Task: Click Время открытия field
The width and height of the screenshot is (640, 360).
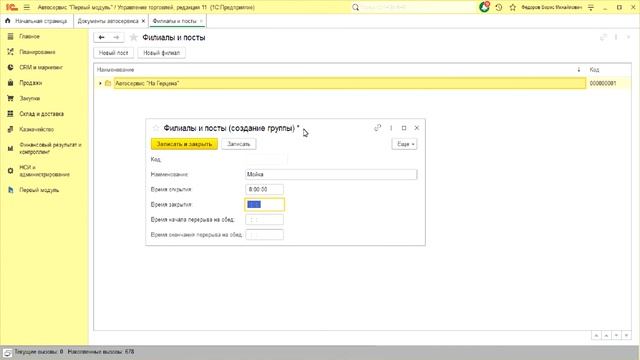Action: coord(264,189)
